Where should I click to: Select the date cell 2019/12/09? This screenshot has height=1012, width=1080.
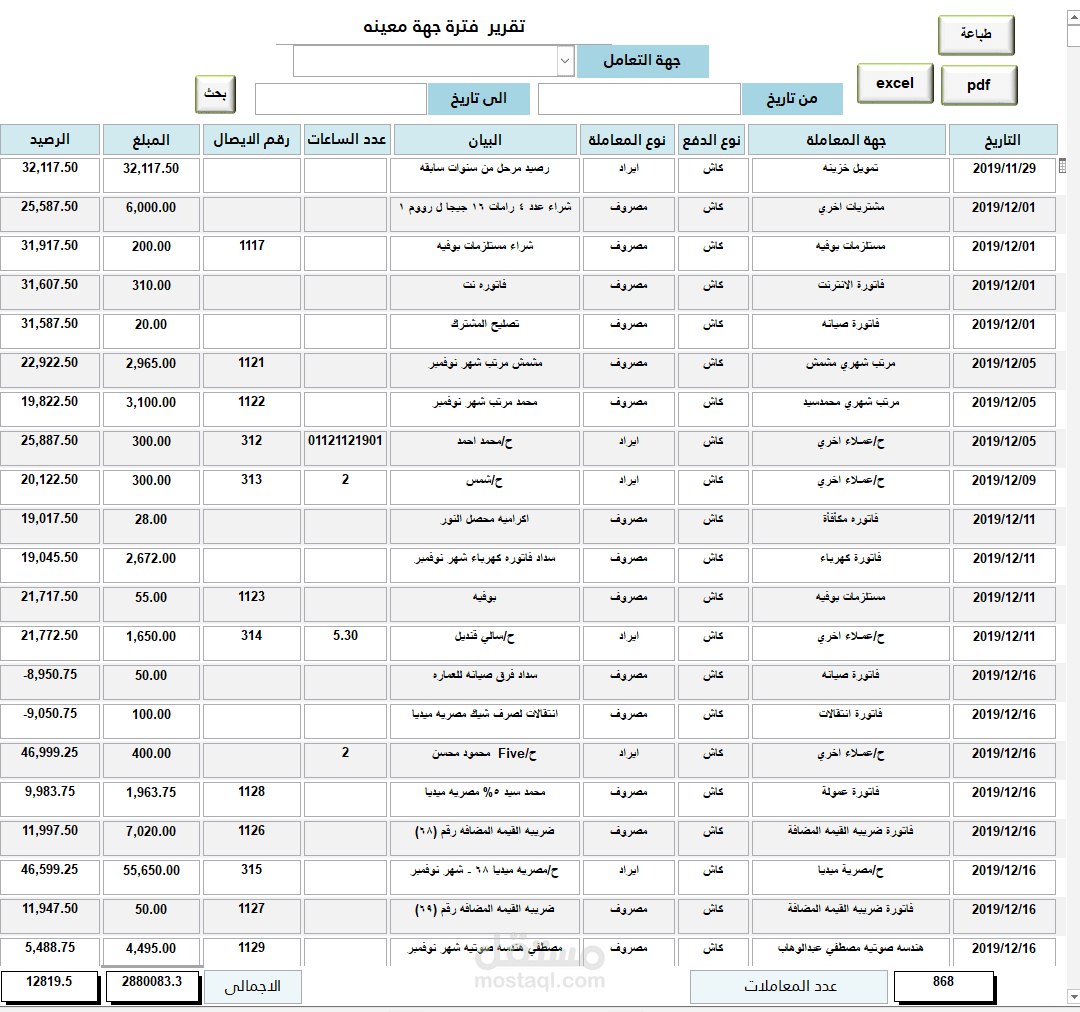pos(1004,487)
